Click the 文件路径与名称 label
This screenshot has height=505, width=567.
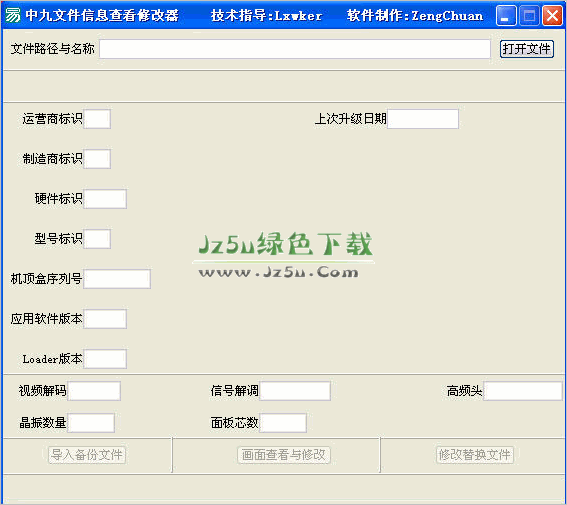coord(52,49)
